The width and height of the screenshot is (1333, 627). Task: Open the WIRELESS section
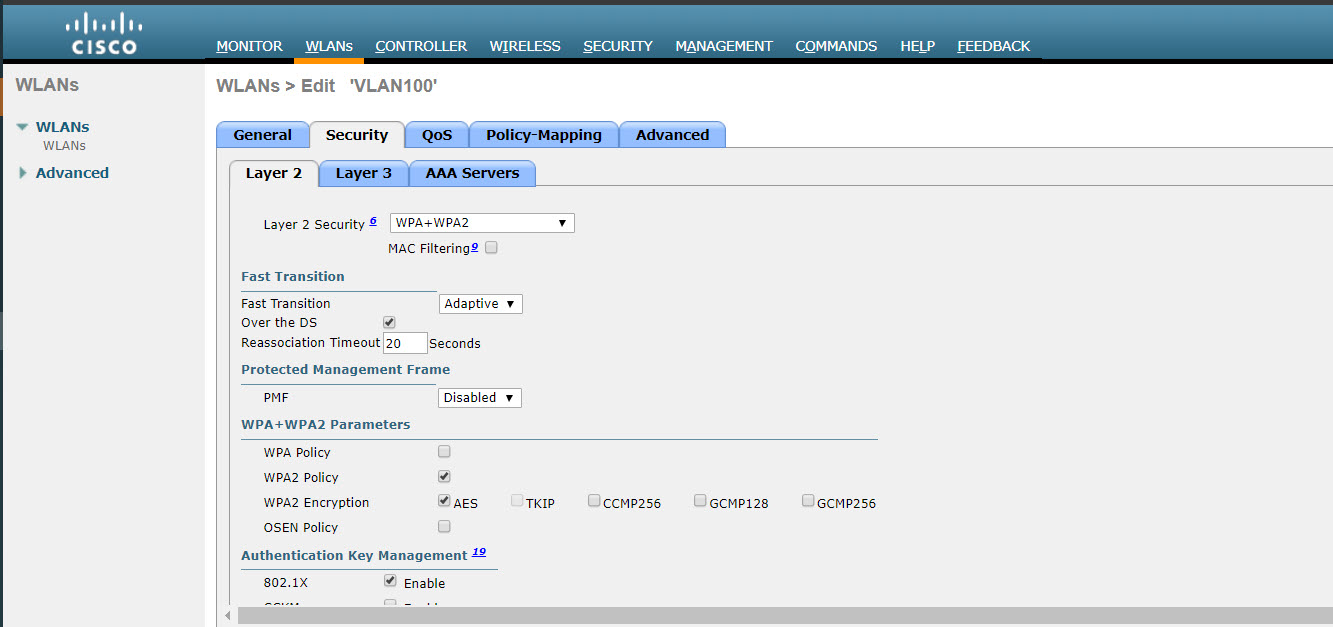click(x=524, y=46)
